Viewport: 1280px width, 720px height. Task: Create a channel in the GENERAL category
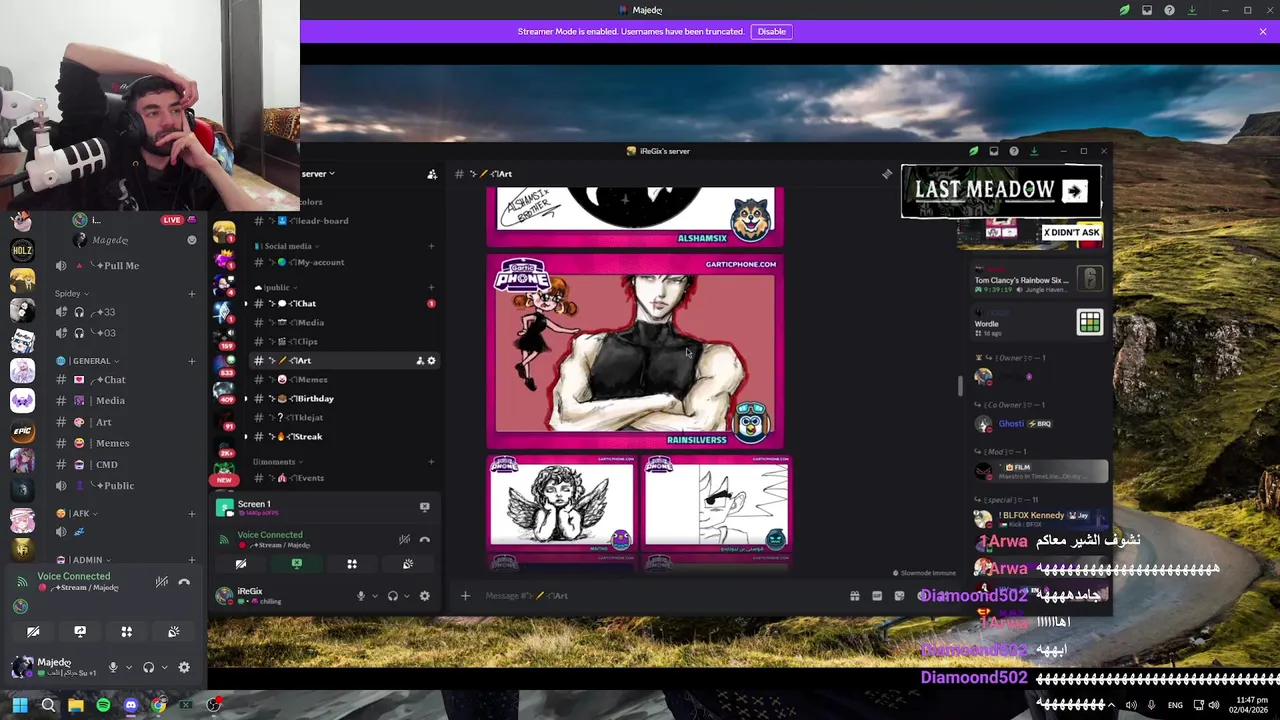[x=192, y=361]
